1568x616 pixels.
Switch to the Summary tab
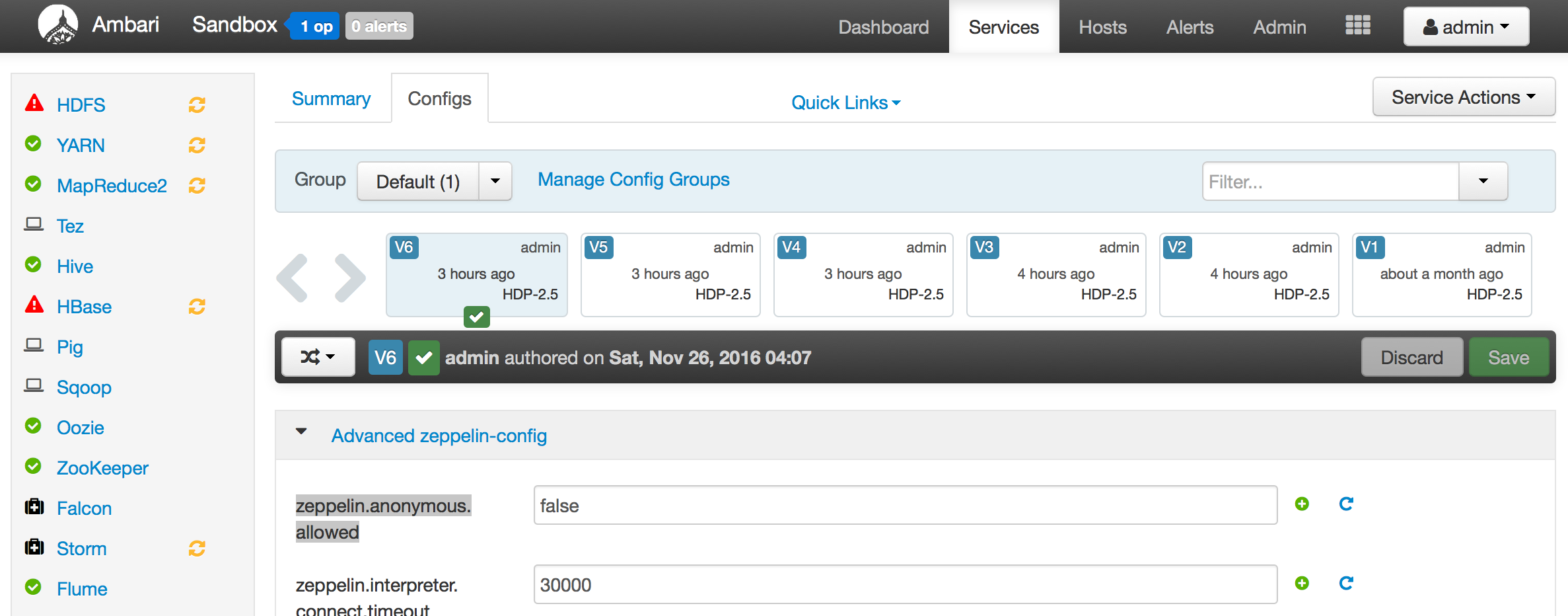pos(331,98)
